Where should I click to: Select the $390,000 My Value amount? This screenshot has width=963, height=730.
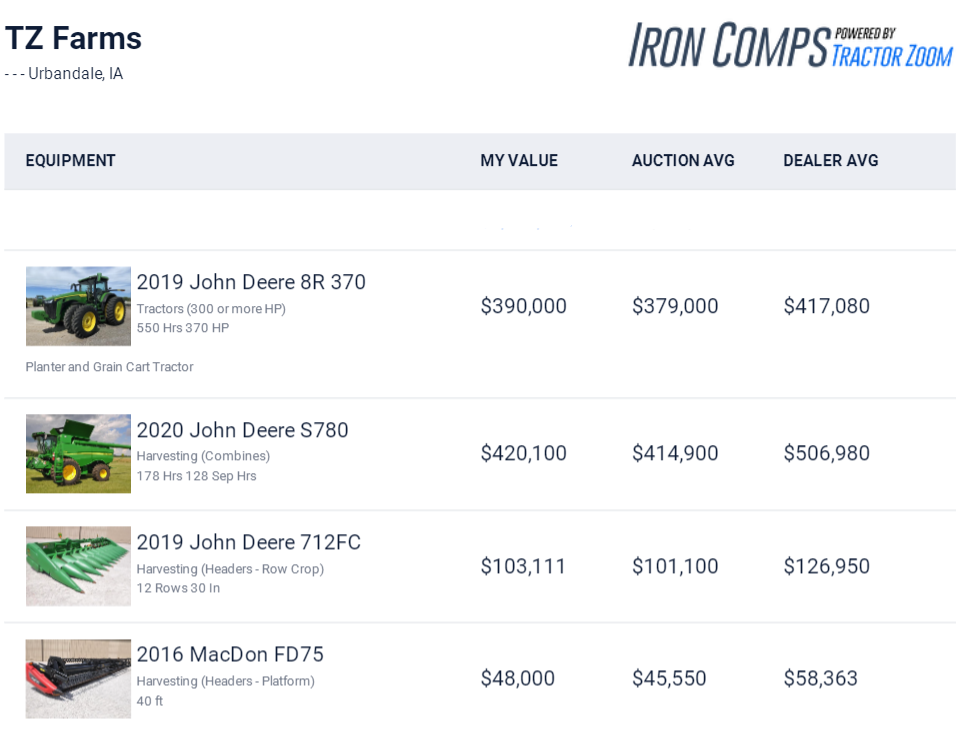click(x=523, y=306)
